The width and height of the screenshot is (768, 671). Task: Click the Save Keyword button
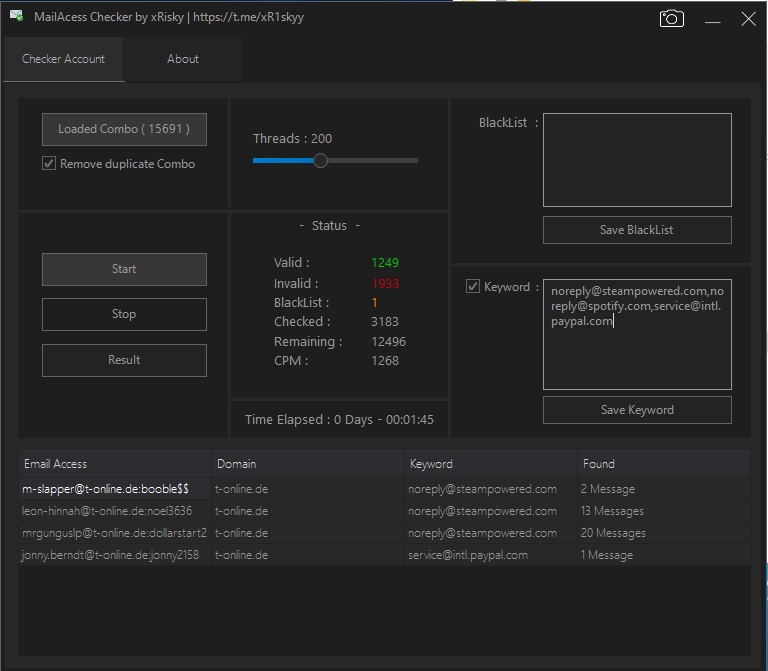(x=637, y=410)
